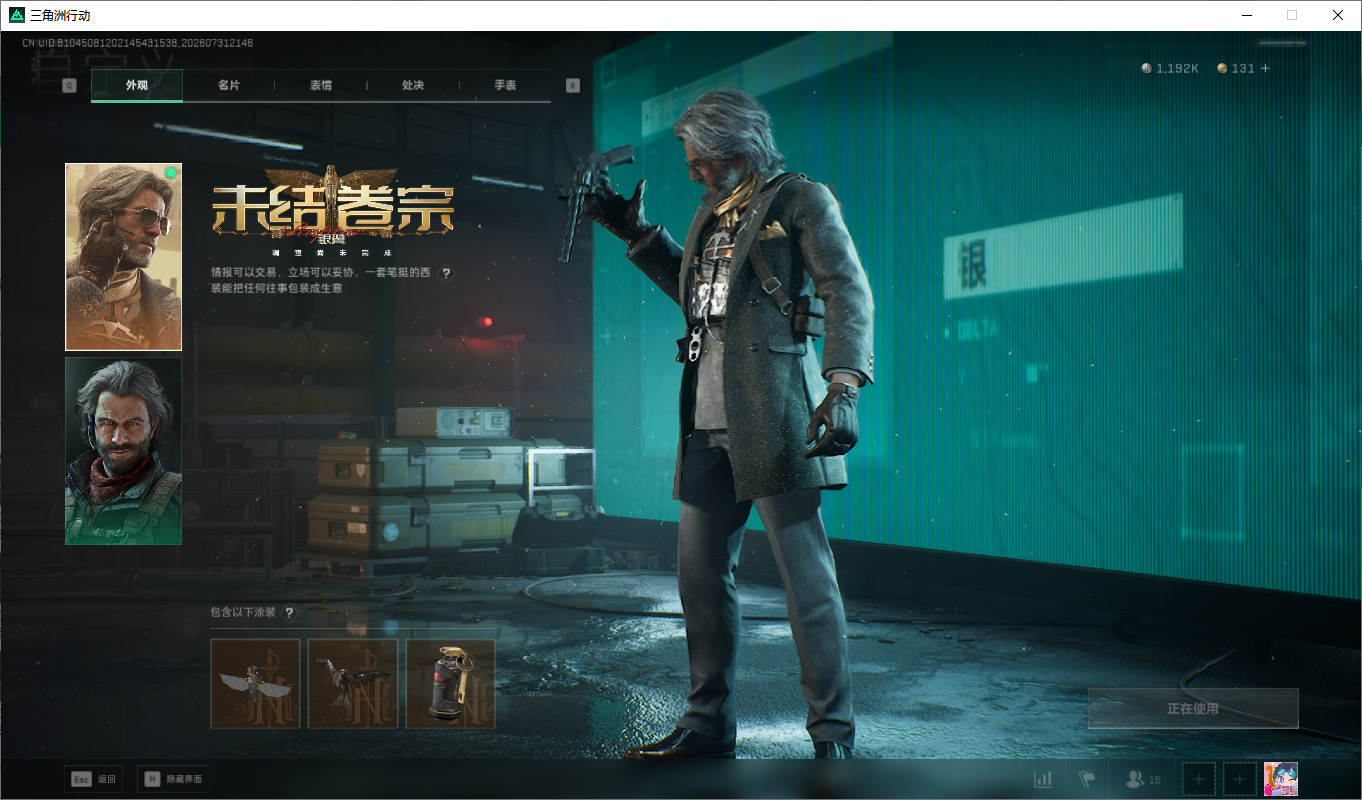
Task: Open the 名片 tab
Action: [229, 85]
